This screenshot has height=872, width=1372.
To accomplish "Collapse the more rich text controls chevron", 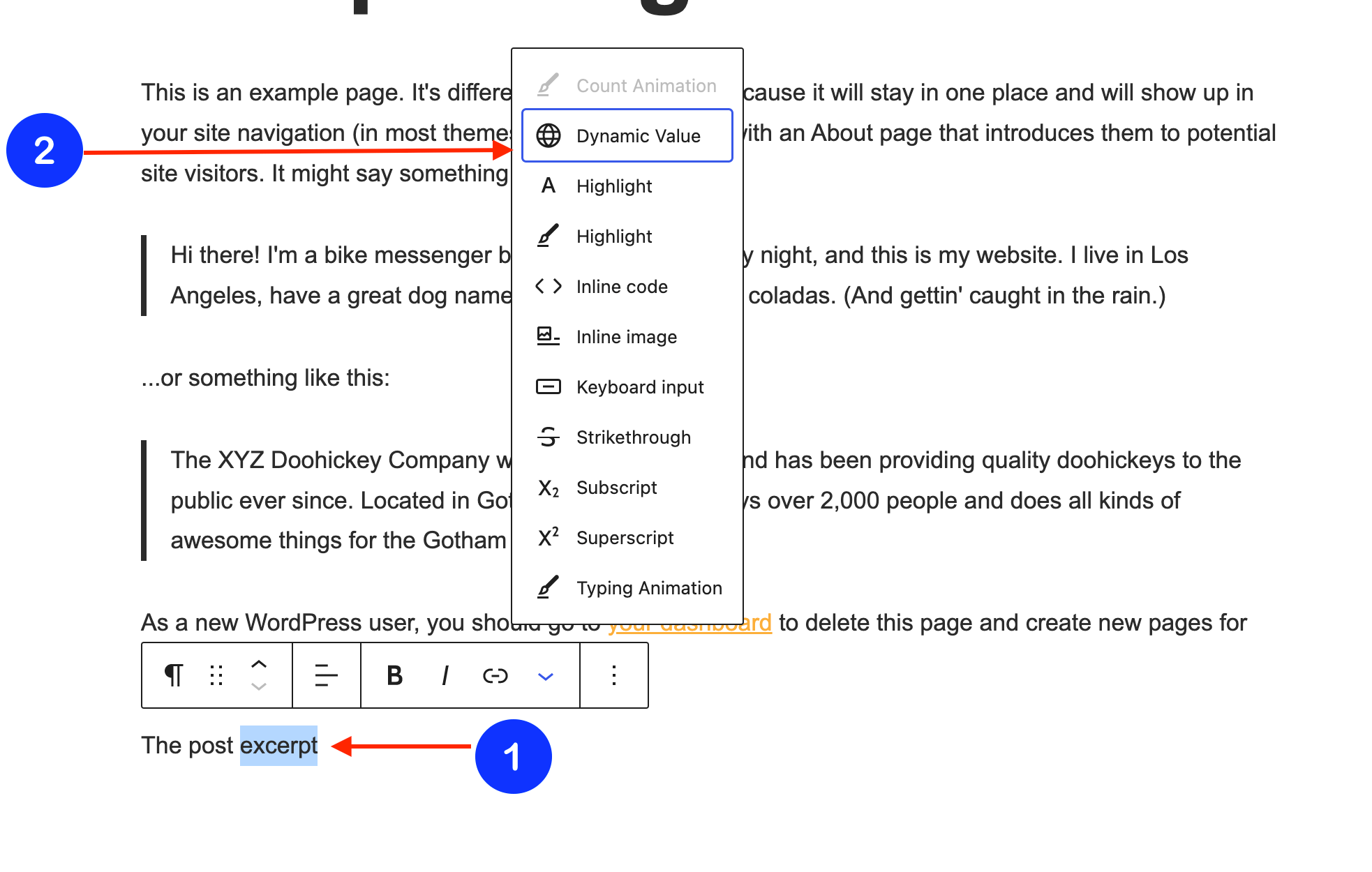I will point(546,676).
